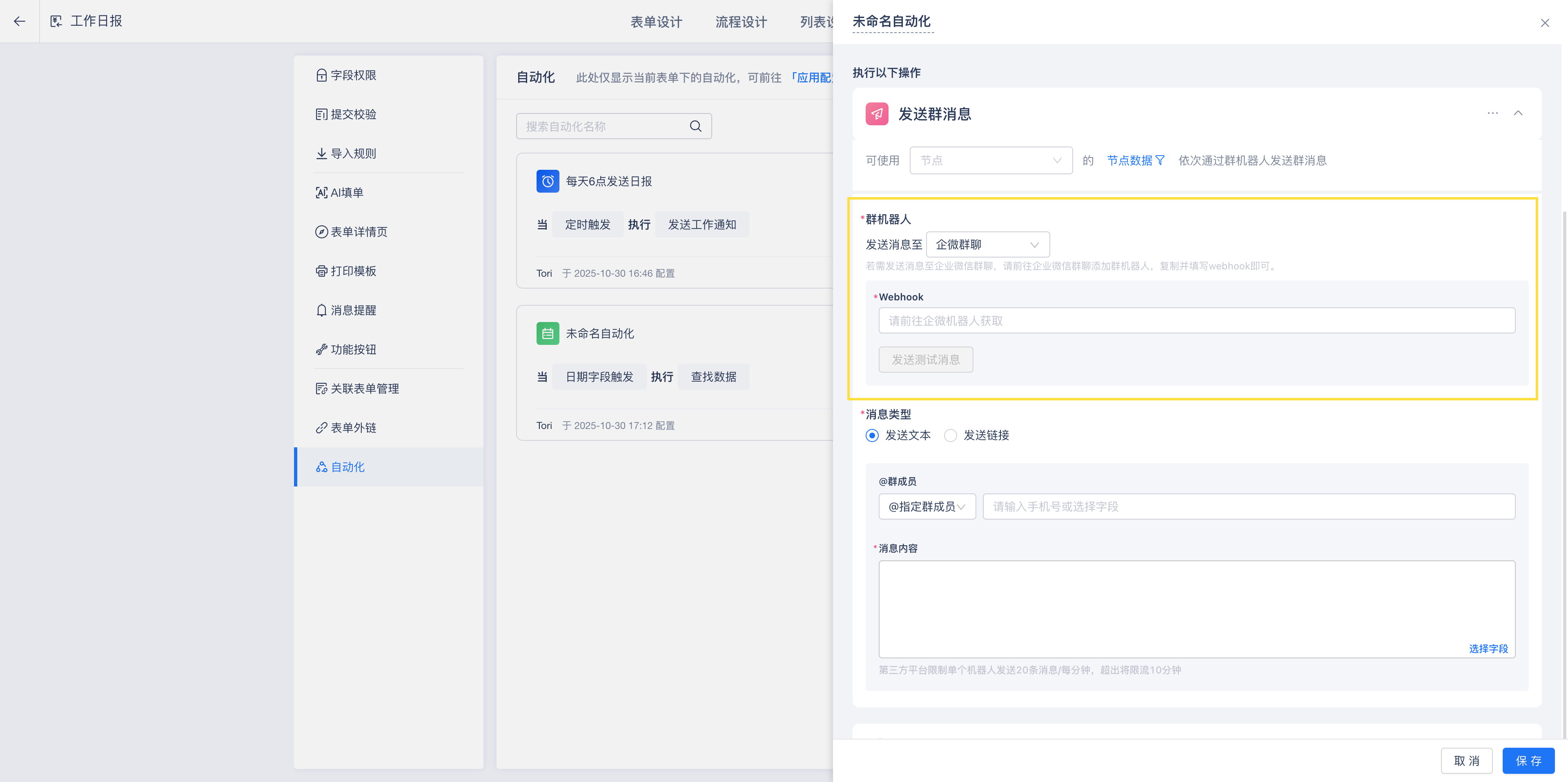Open 关联表单管理 in the sidebar
1568x782 pixels.
388,388
